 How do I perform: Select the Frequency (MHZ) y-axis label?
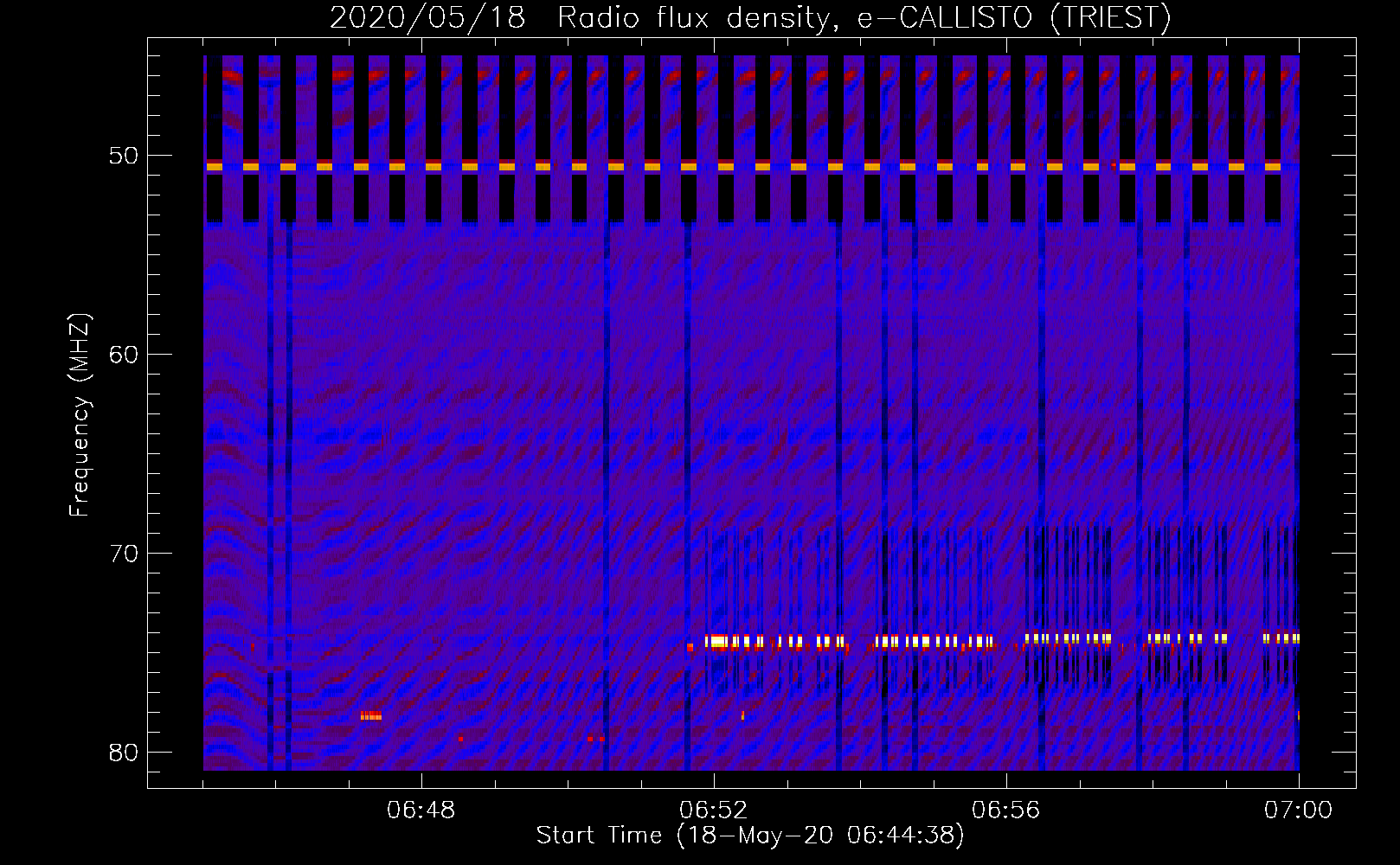[x=80, y=415]
